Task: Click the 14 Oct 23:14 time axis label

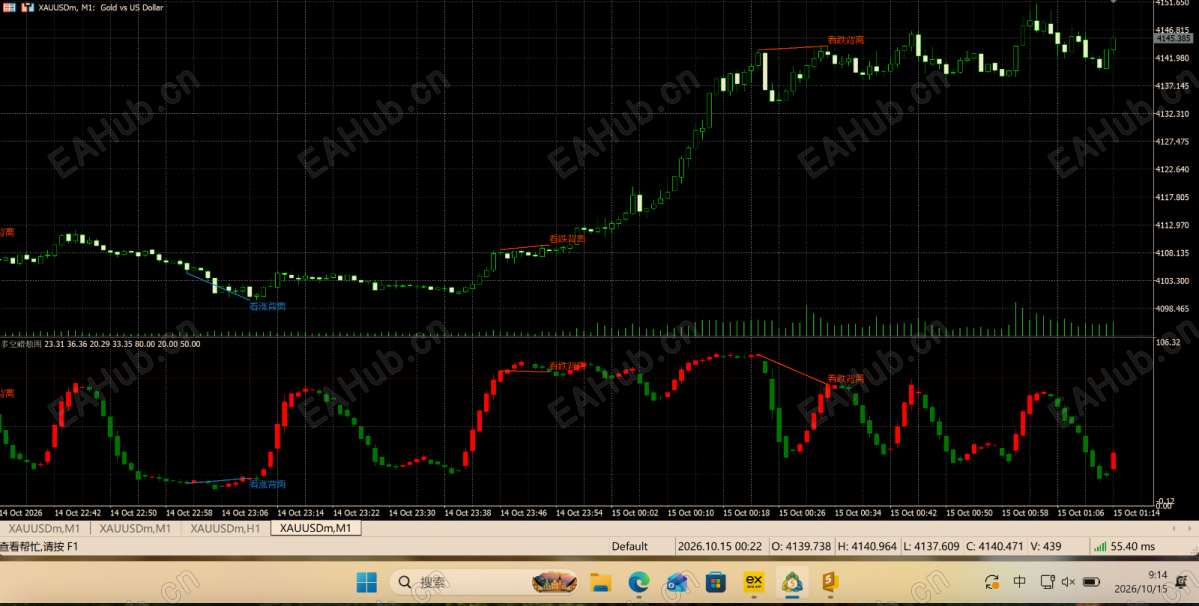Action: tap(300, 513)
